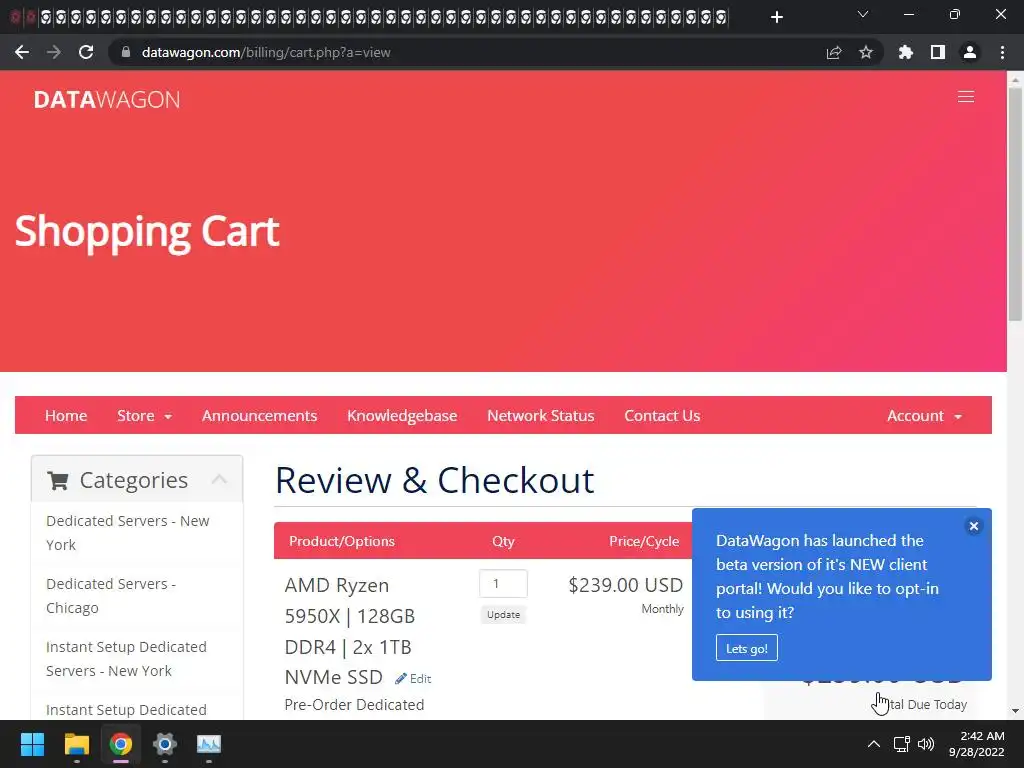View Network Status page
Screen dimensions: 1024x768
tap(541, 415)
